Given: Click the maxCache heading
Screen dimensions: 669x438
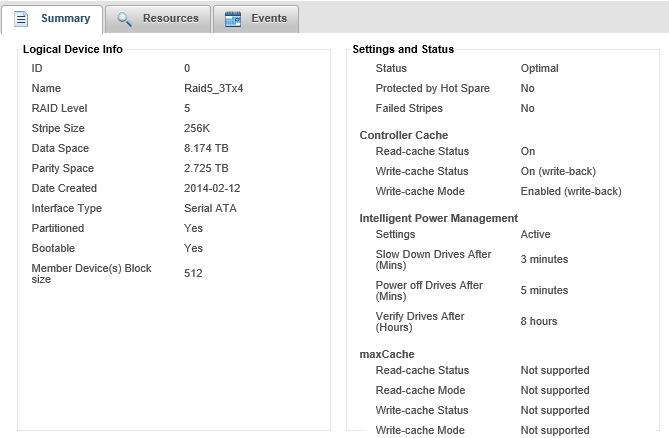Looking at the screenshot, I should [x=387, y=354].
